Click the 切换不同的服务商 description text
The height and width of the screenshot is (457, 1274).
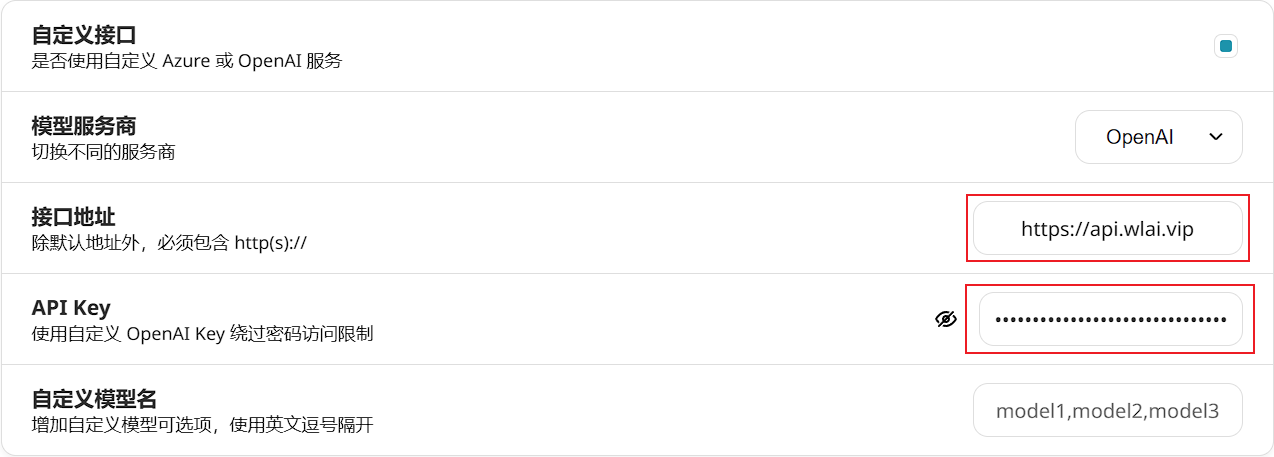click(x=103, y=152)
